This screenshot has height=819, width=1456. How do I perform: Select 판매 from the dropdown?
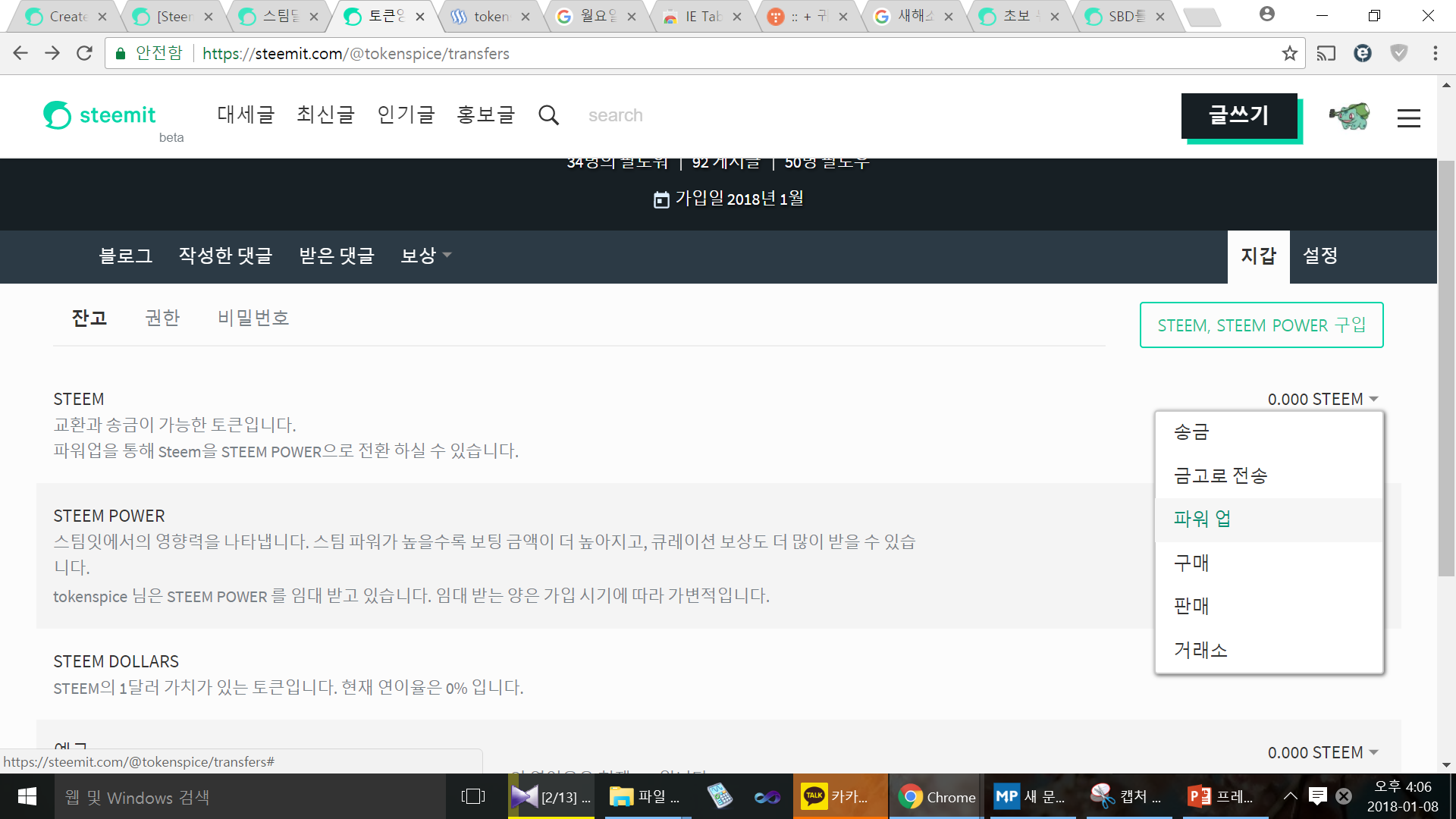(1269, 606)
